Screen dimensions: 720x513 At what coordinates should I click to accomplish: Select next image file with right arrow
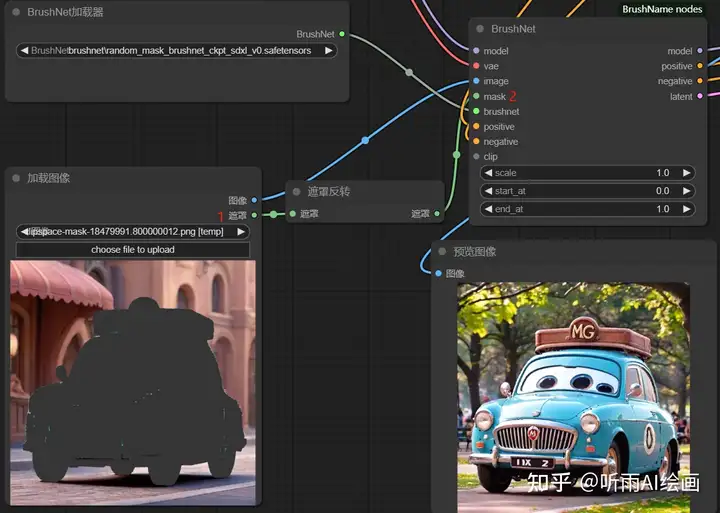tap(241, 231)
